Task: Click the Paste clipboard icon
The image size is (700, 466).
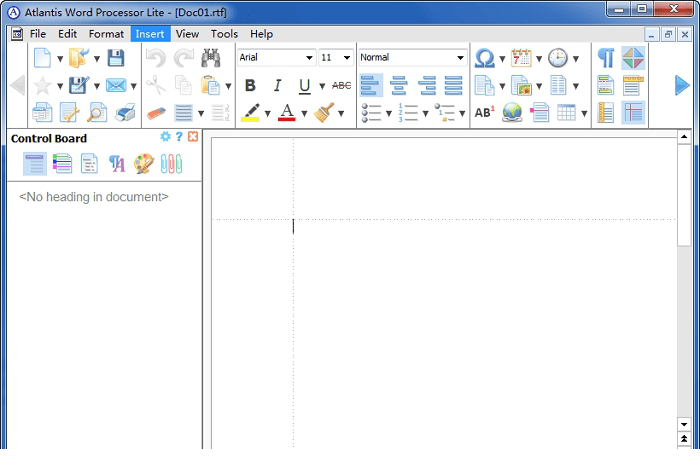Action: pos(210,85)
